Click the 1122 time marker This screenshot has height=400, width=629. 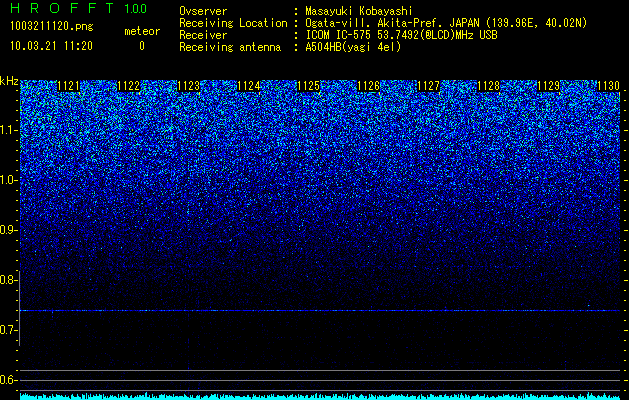[128, 86]
